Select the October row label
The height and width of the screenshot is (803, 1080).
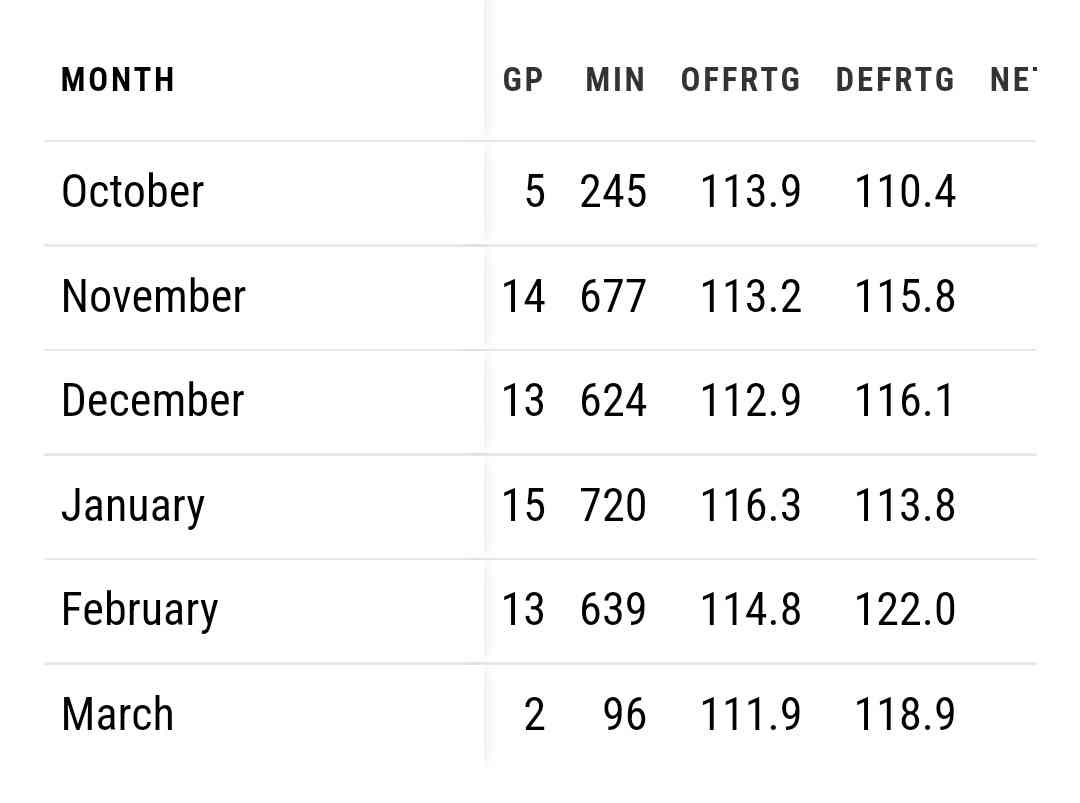pyautogui.click(x=133, y=192)
